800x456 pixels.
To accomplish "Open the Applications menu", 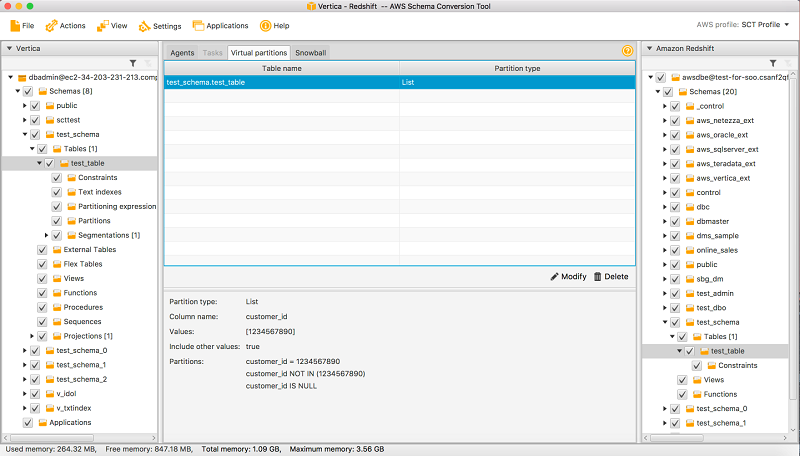I will pos(220,26).
